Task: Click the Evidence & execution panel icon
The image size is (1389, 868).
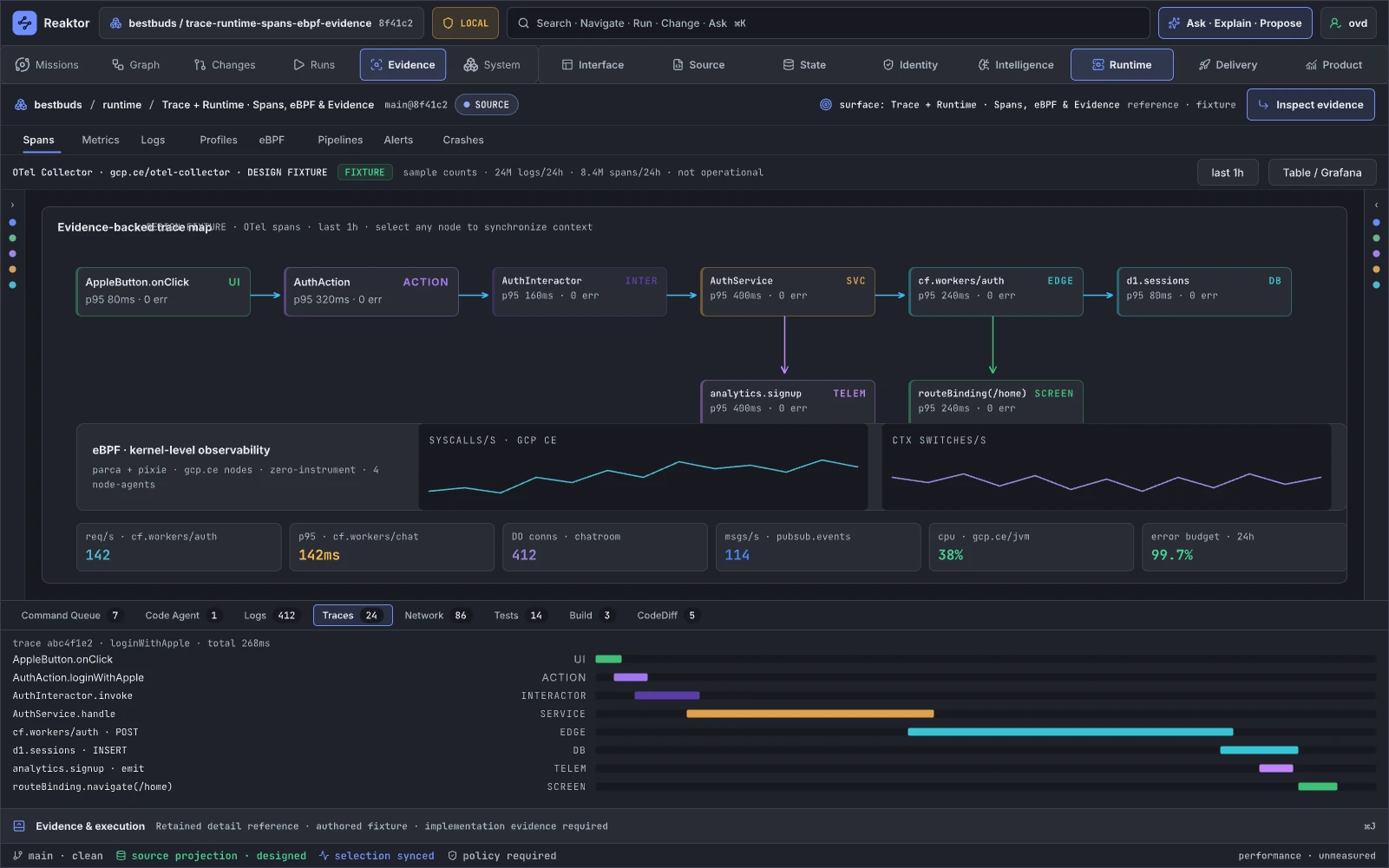Action: (x=19, y=826)
